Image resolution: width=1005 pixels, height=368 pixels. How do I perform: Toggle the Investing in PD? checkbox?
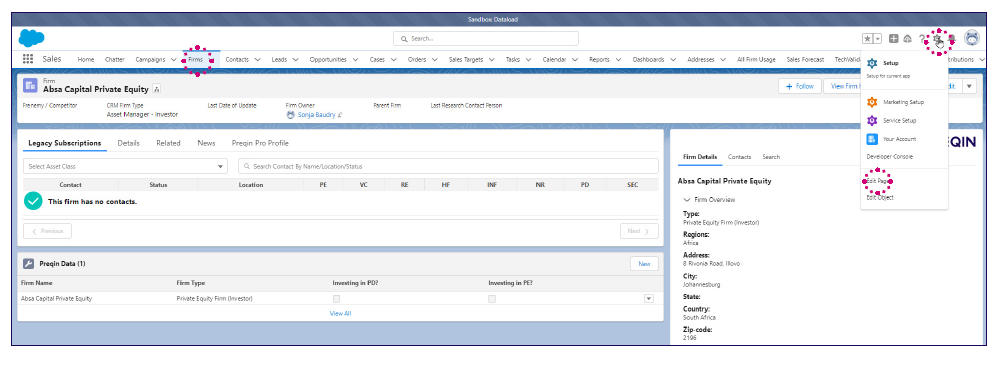pos(336,299)
